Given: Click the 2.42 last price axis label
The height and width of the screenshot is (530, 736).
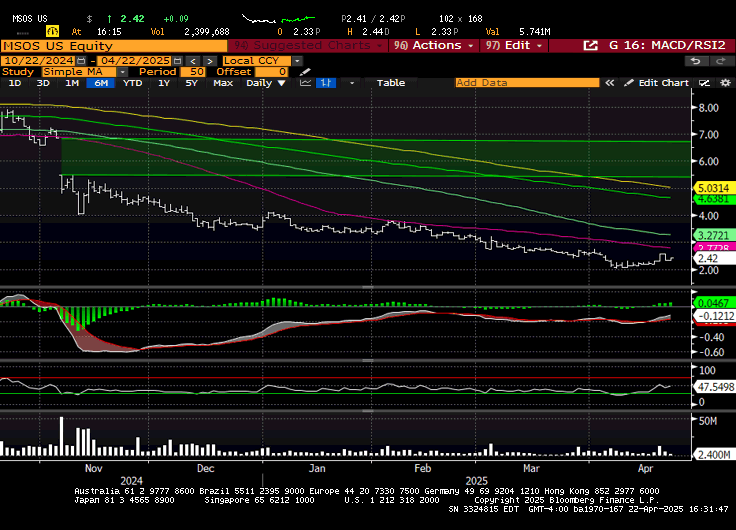Looking at the screenshot, I should (713, 259).
